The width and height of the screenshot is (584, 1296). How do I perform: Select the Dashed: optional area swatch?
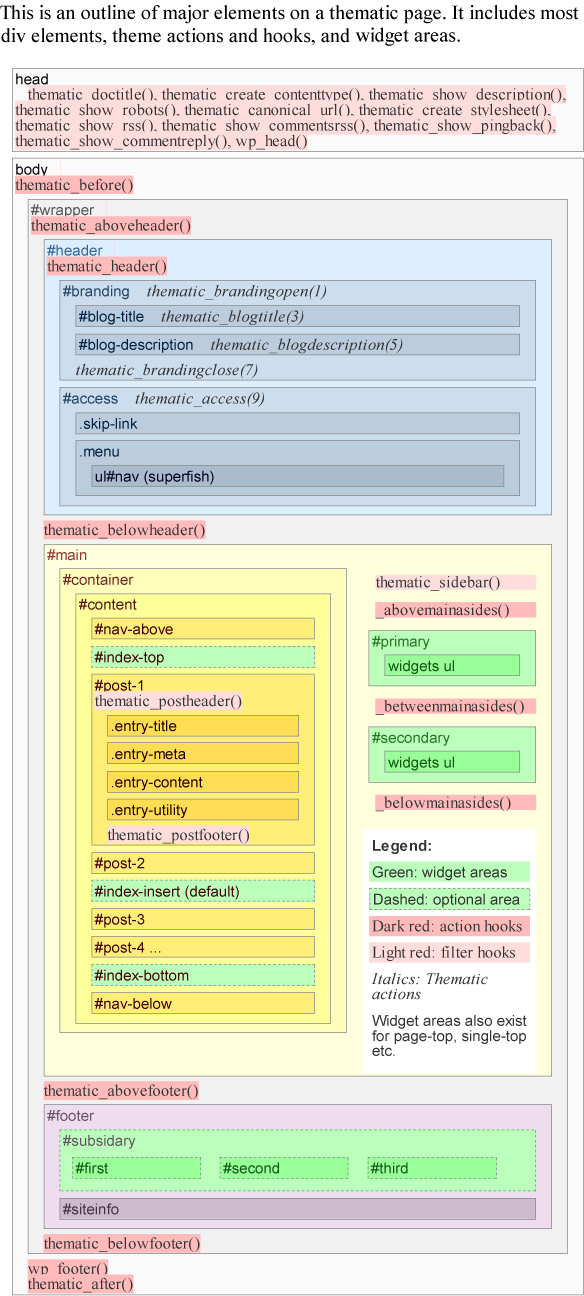[450, 899]
